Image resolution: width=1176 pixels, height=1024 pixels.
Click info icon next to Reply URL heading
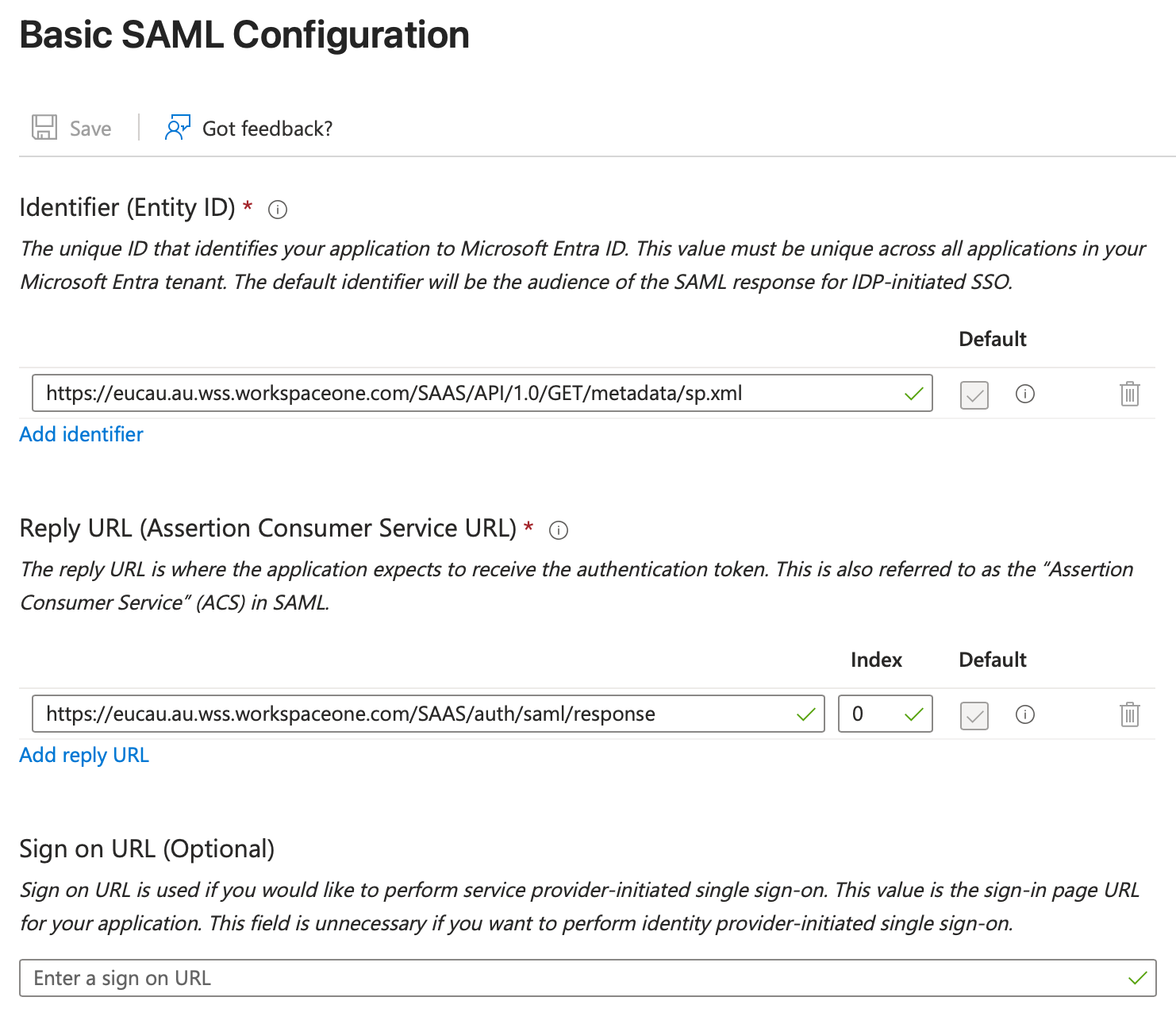(x=559, y=530)
